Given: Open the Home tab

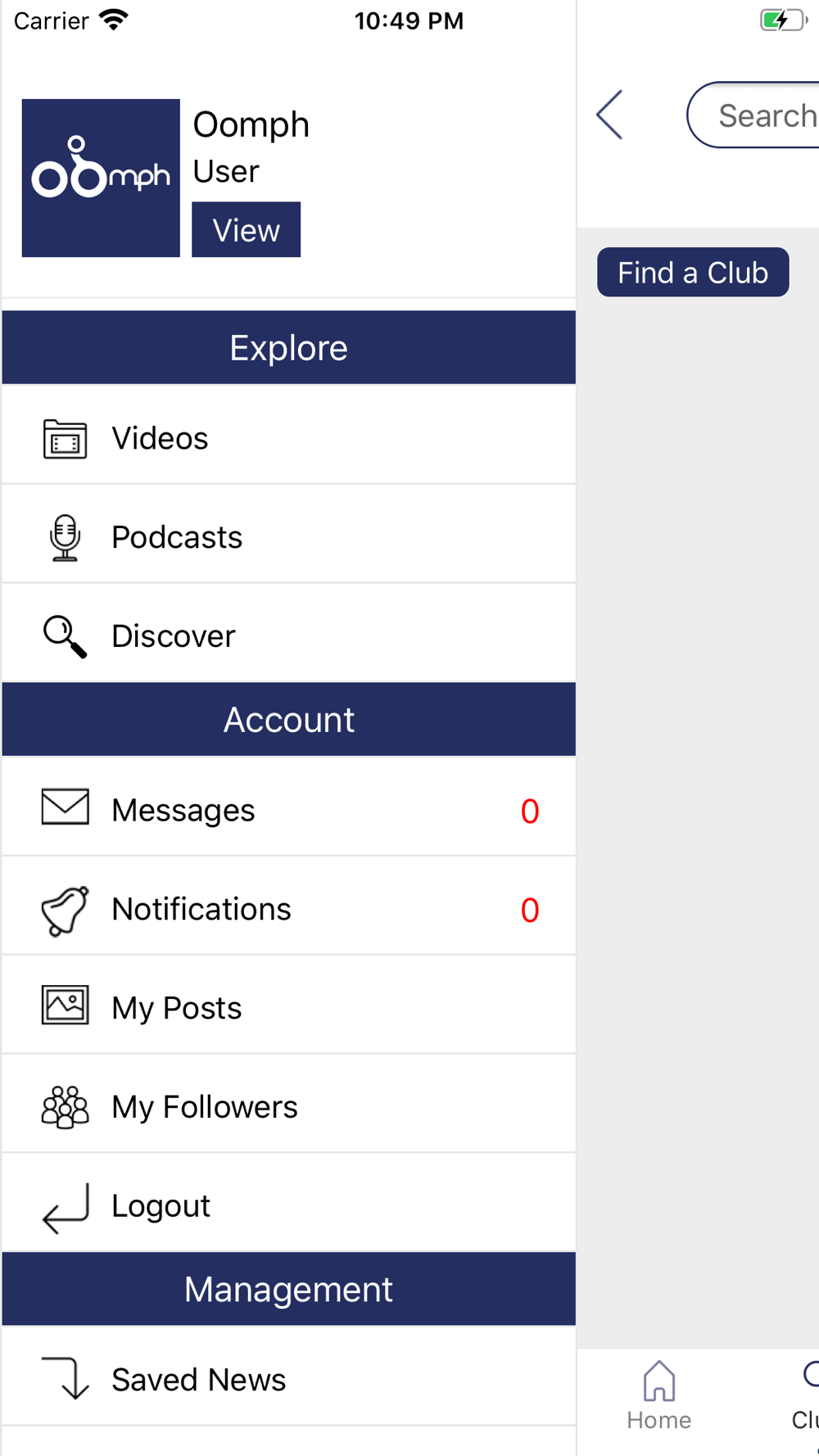Looking at the screenshot, I should (x=658, y=1395).
